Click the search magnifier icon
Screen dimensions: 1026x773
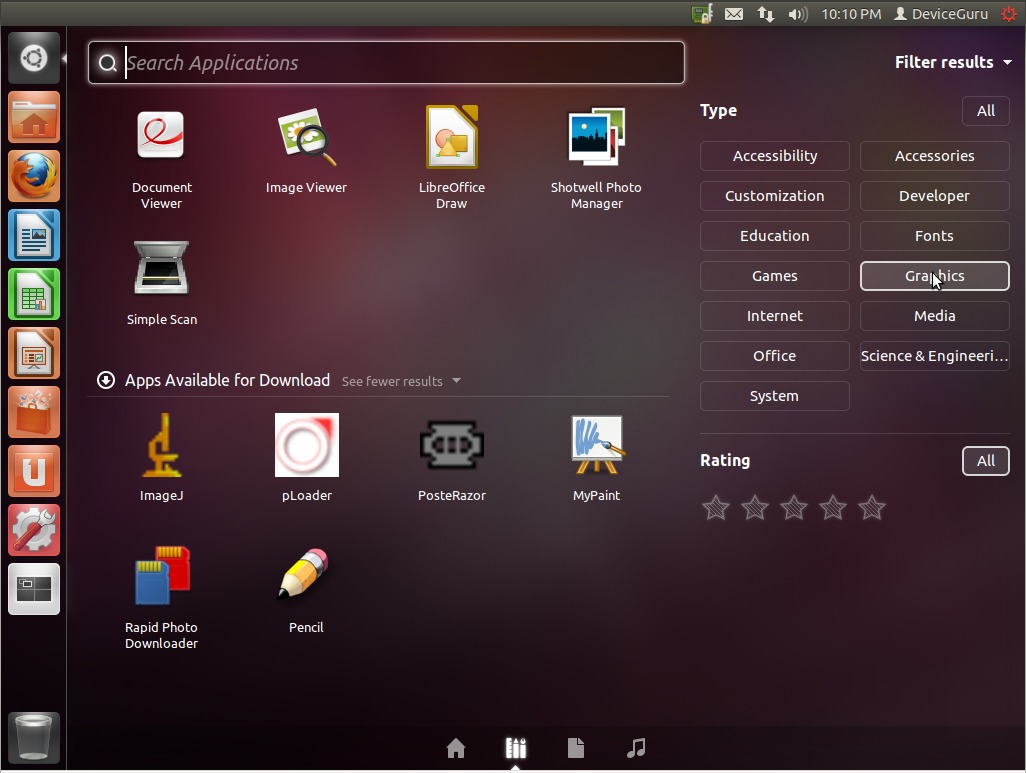(107, 63)
